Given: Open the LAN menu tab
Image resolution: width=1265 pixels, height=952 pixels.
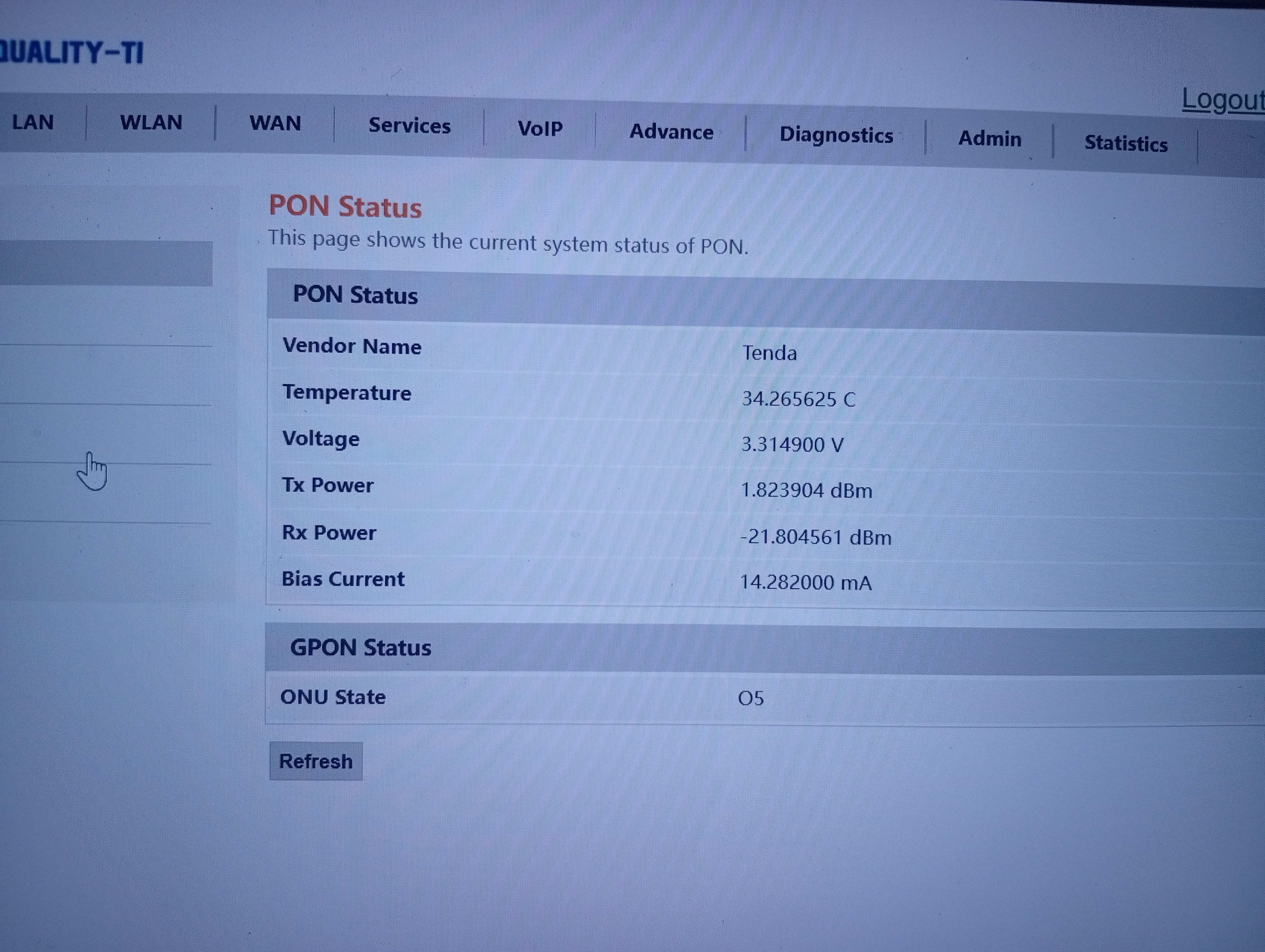Looking at the screenshot, I should (33, 122).
